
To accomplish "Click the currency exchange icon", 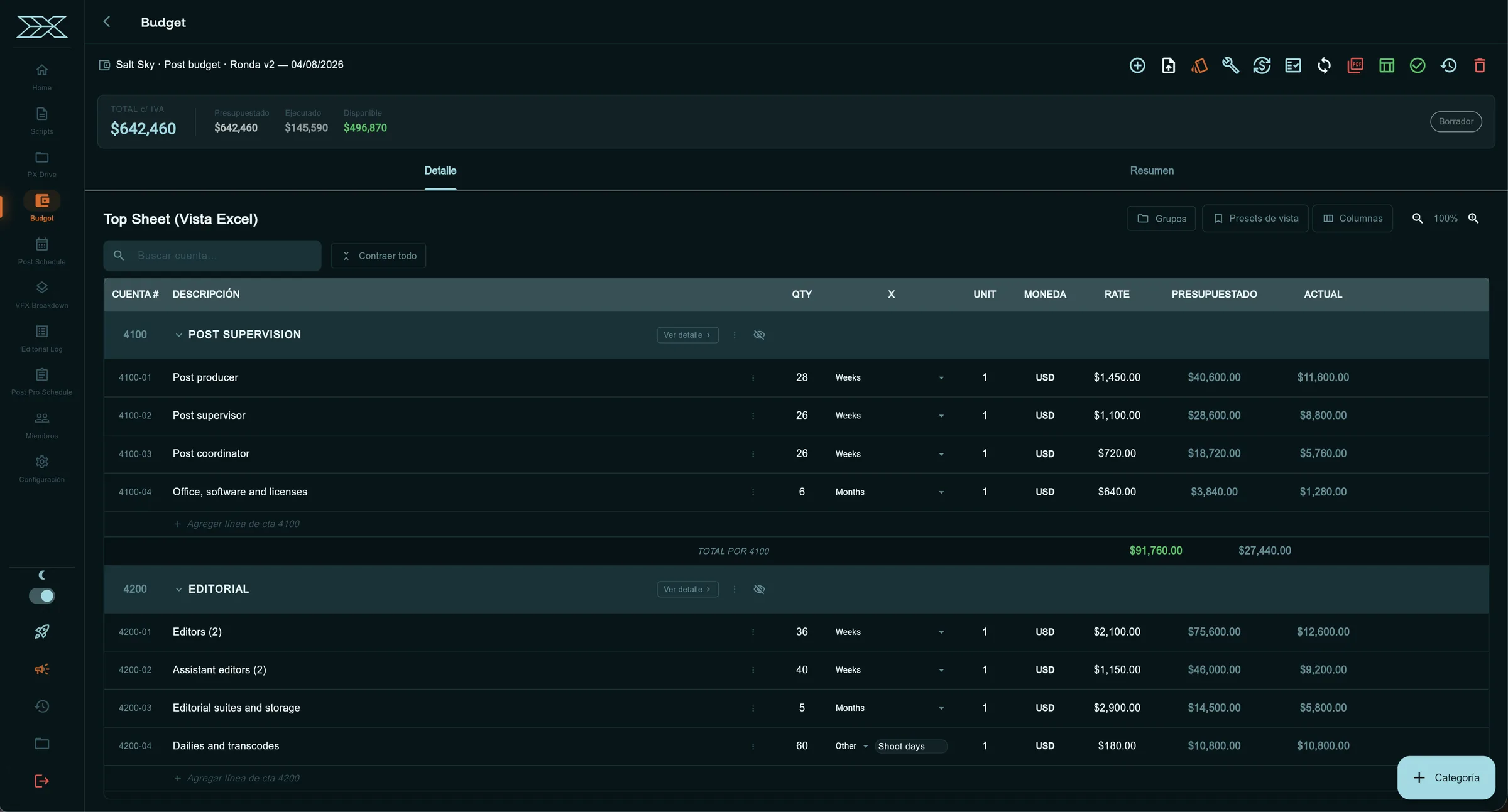I will click(1262, 65).
